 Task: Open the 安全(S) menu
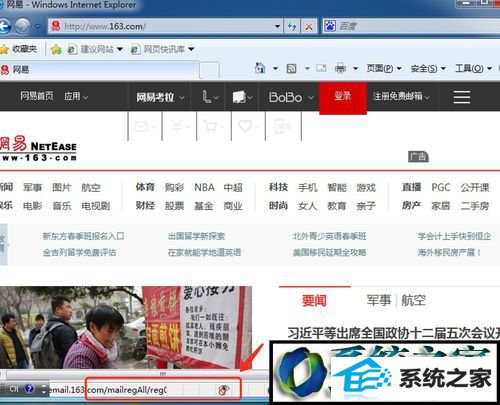(x=428, y=68)
